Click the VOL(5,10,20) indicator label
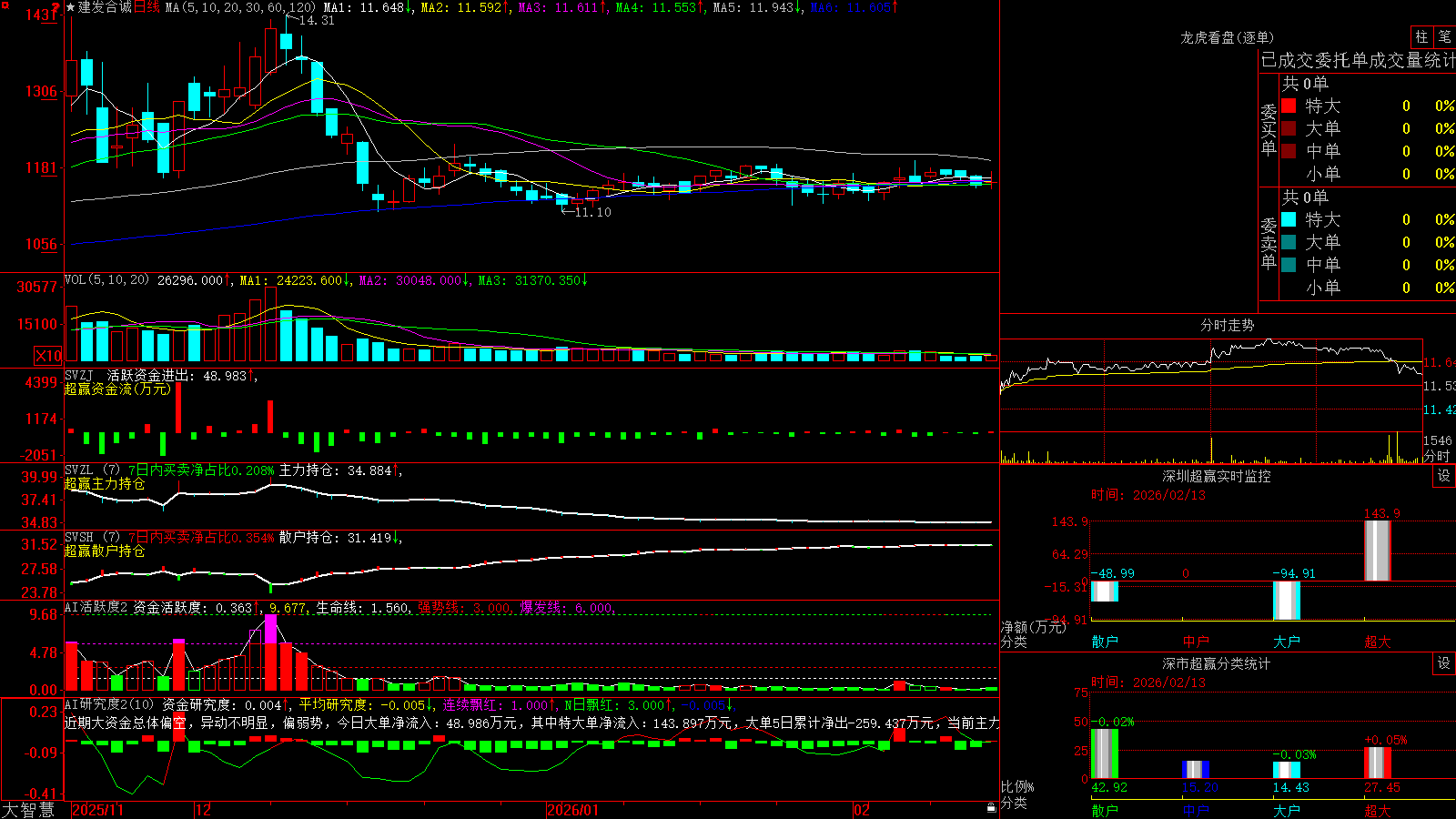This screenshot has height=819, width=1456. coord(106,280)
